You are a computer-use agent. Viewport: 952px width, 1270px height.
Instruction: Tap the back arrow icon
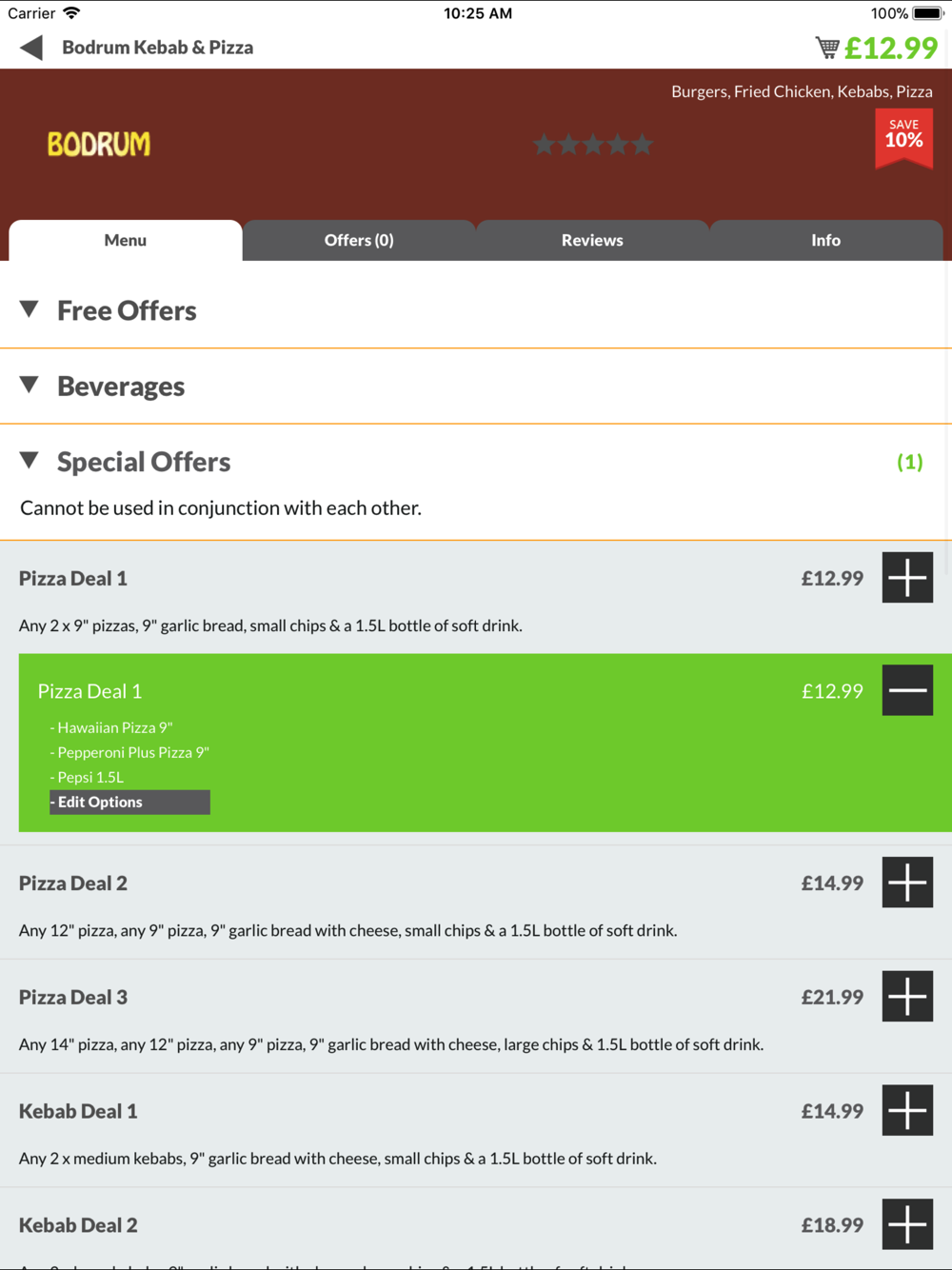31,48
